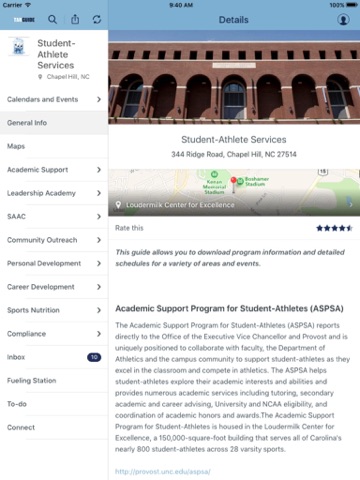
Task: Open the provost.unc.edu/aspsa link
Action: [163, 472]
